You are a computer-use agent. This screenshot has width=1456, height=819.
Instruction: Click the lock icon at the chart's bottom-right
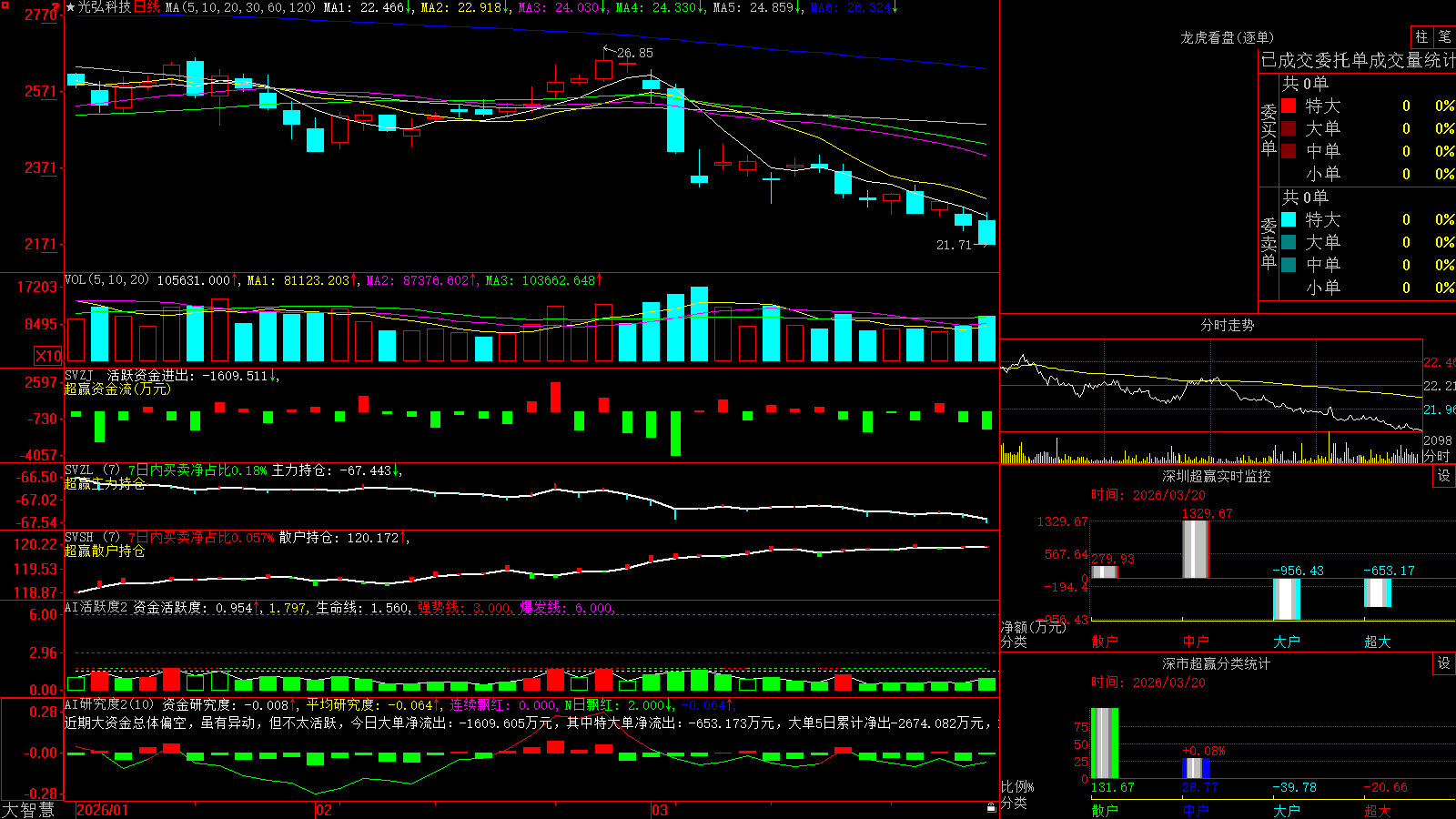(992, 807)
